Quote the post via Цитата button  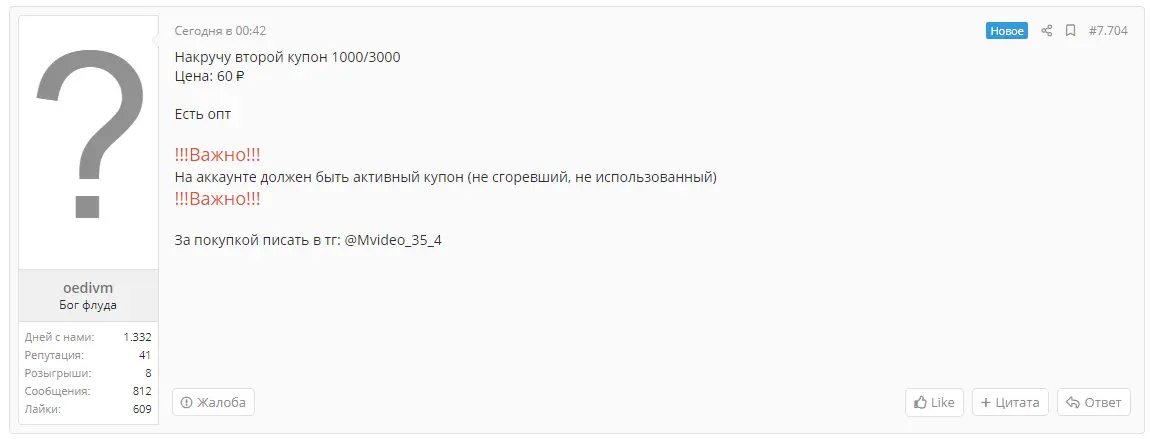coord(1010,402)
